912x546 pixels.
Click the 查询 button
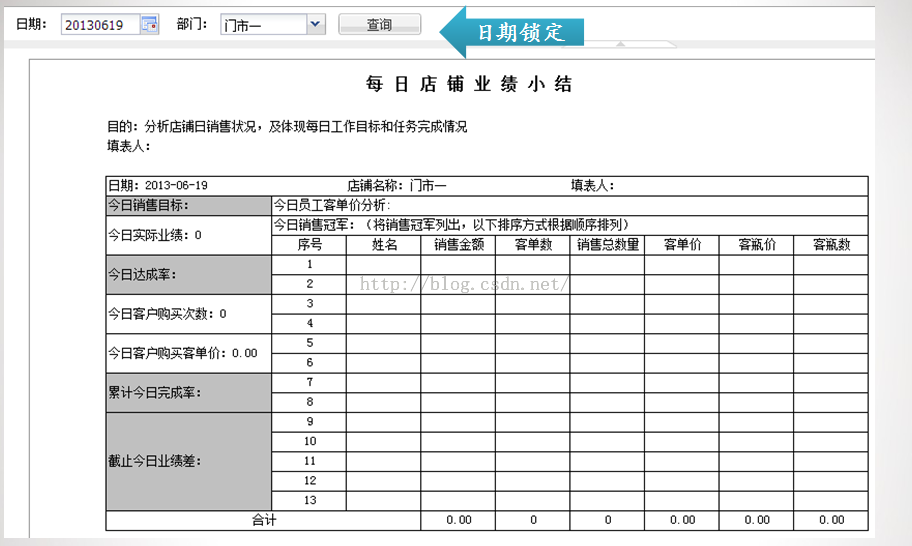(379, 24)
